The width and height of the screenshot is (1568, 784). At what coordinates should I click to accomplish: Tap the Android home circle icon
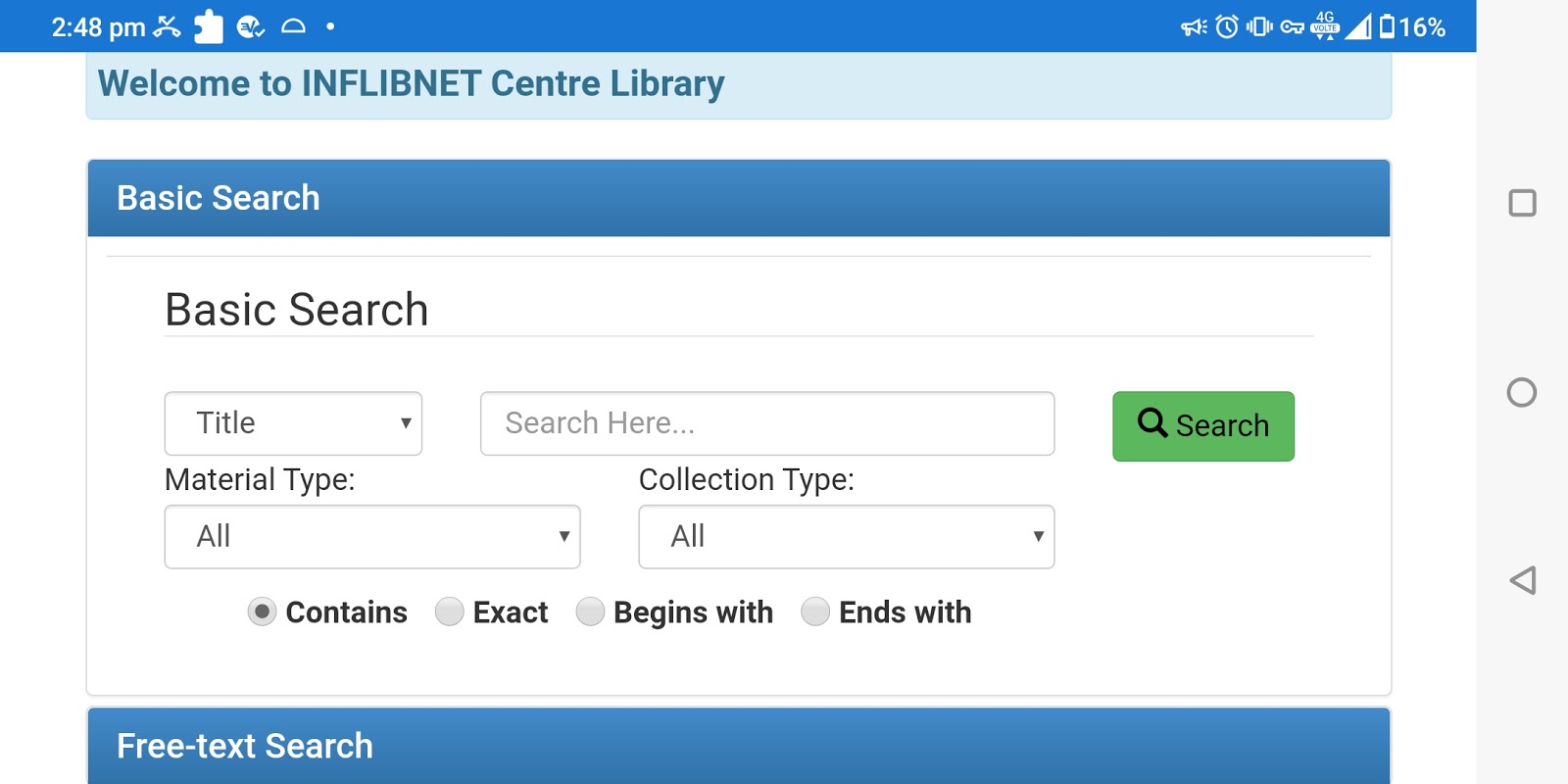pos(1522,393)
